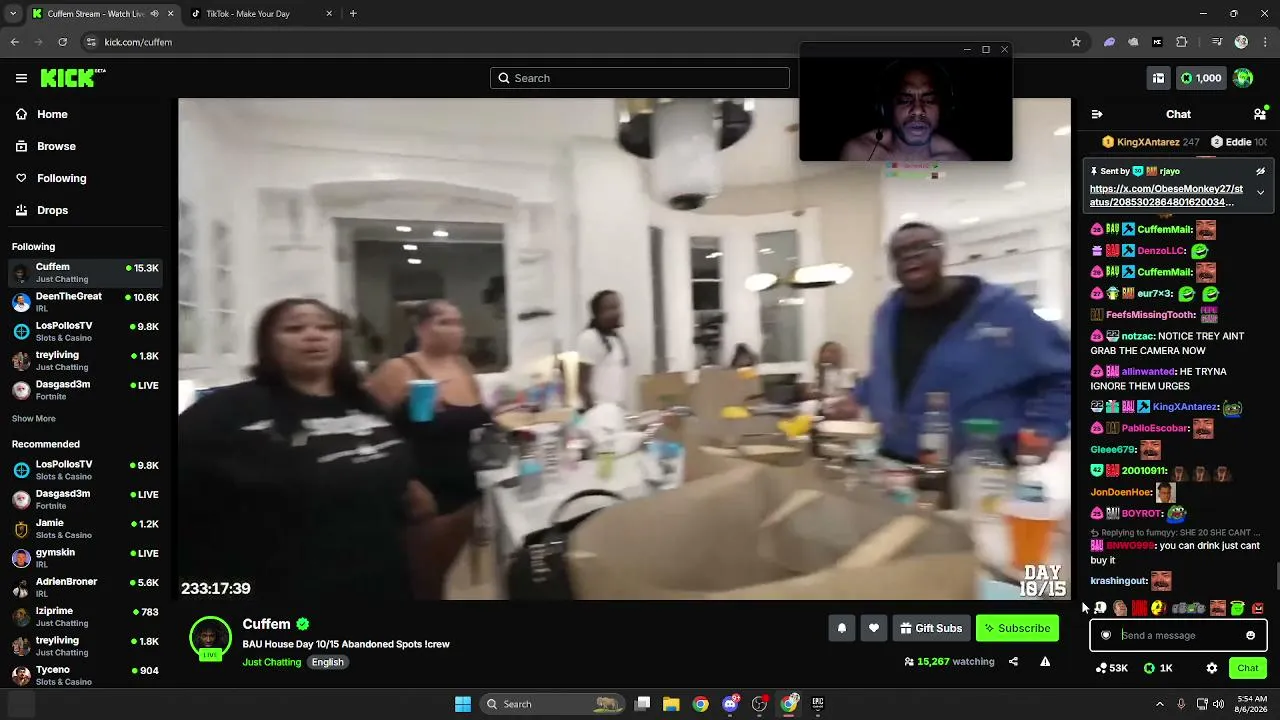1280x720 pixels.
Task: Focus the Send a message field
Action: coord(1178,635)
